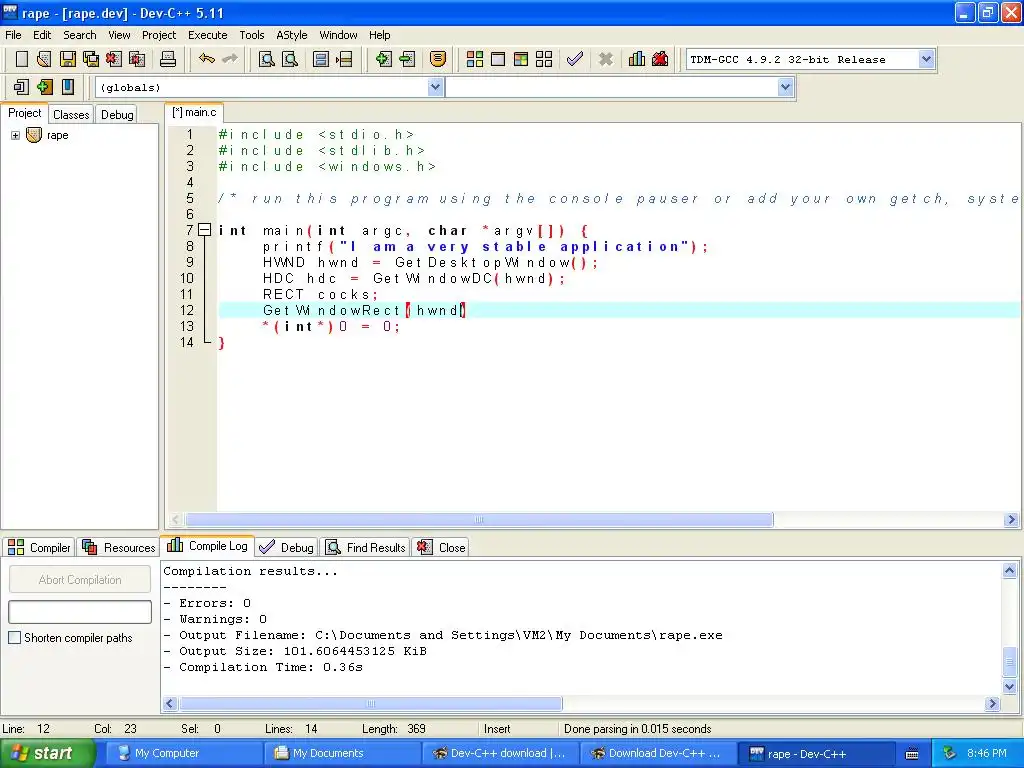Click the Go to line icon
Image resolution: width=1024 pixels, height=768 pixels.
[344, 59]
